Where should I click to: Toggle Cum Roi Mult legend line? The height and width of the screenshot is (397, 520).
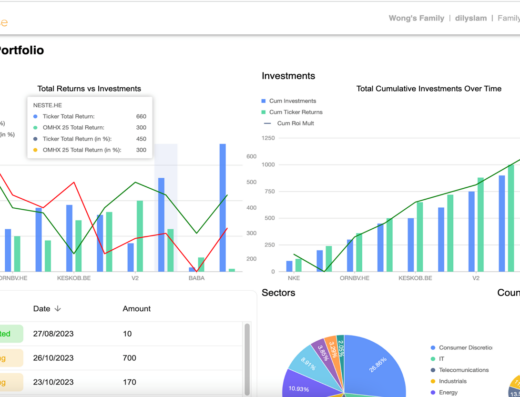(289, 123)
